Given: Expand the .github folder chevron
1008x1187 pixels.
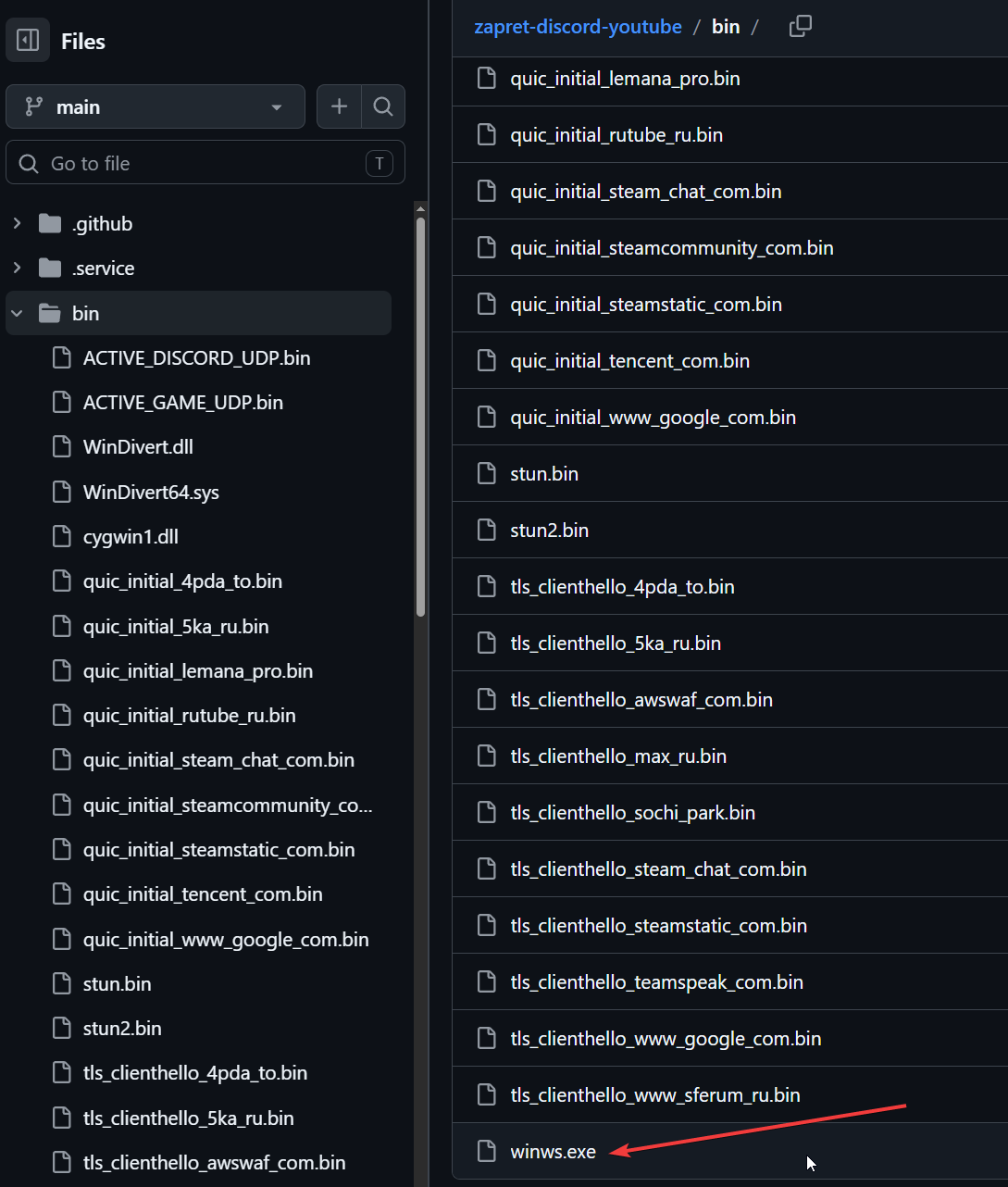Looking at the screenshot, I should click(x=17, y=223).
